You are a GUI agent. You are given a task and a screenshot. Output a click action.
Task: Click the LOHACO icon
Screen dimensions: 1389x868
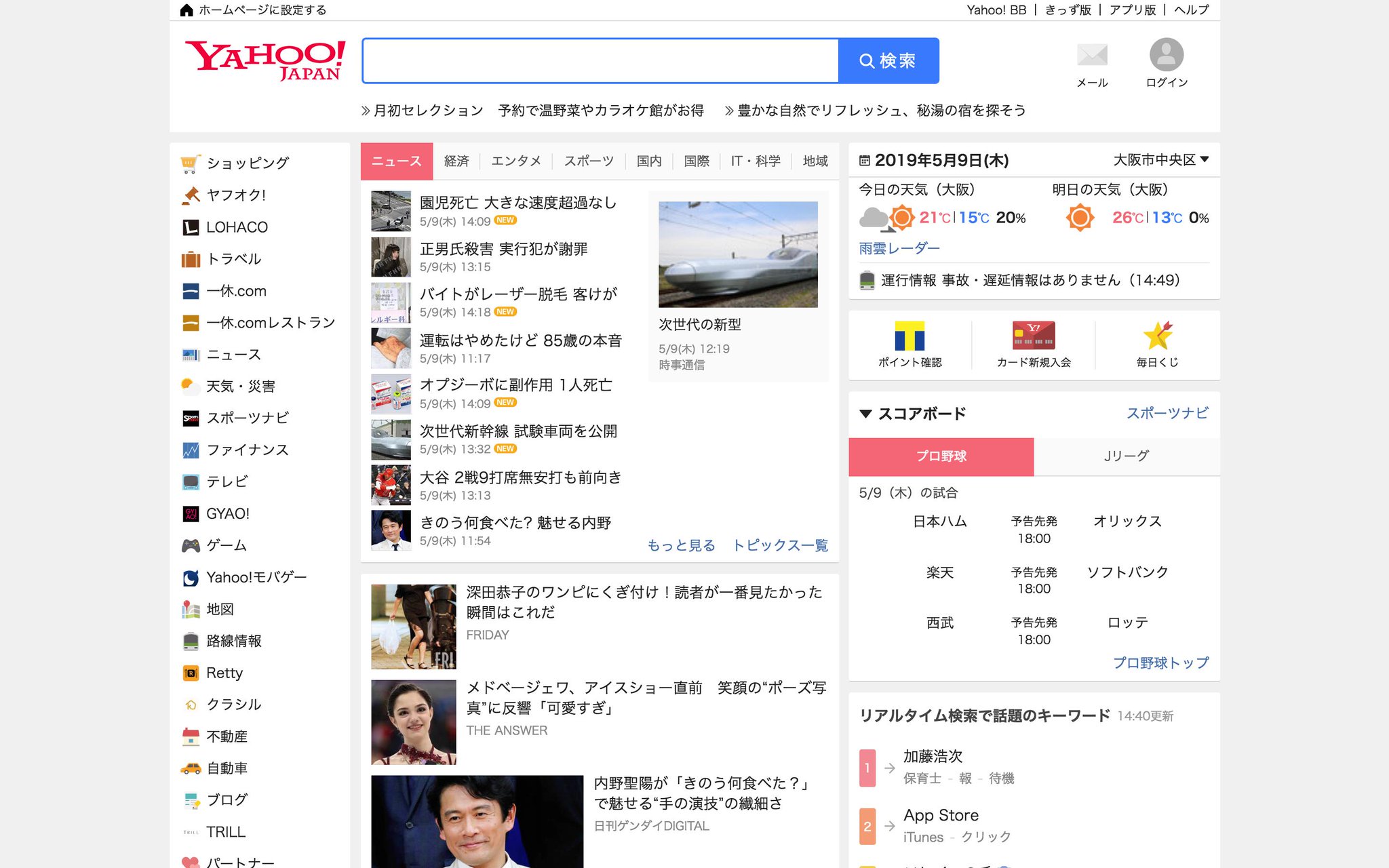pos(191,227)
